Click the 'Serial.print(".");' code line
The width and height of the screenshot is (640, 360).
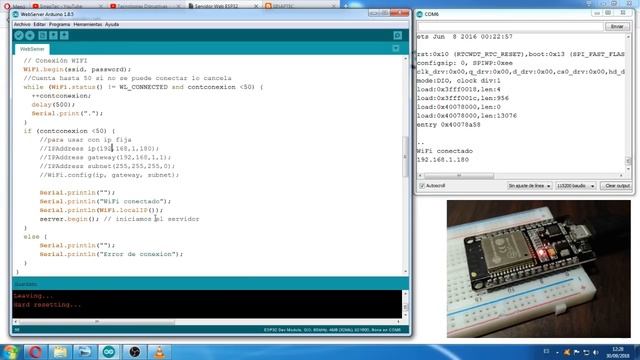(67, 113)
